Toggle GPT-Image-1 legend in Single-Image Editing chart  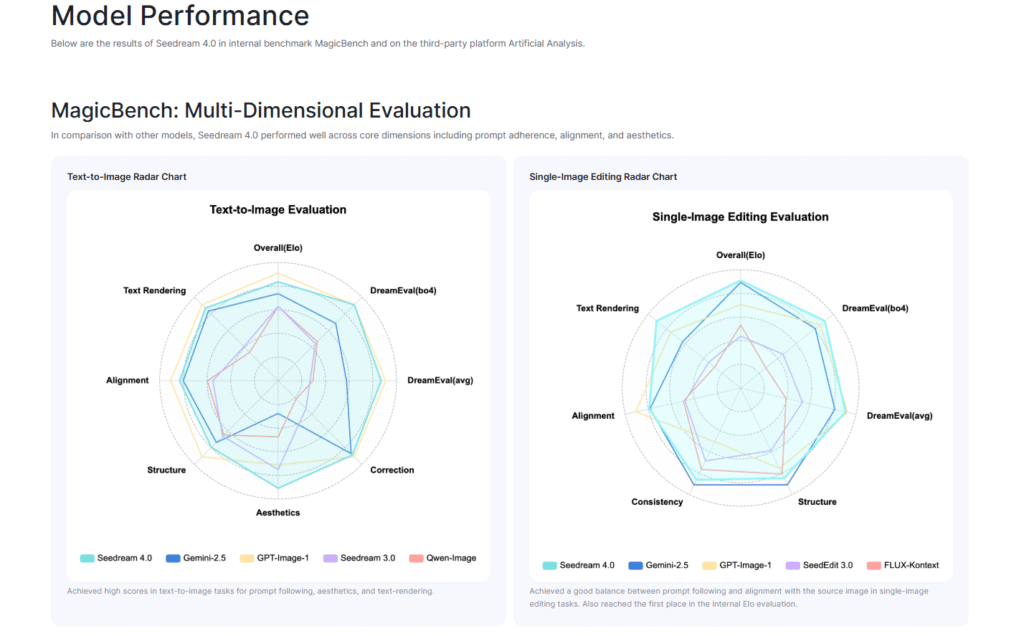[x=737, y=565]
